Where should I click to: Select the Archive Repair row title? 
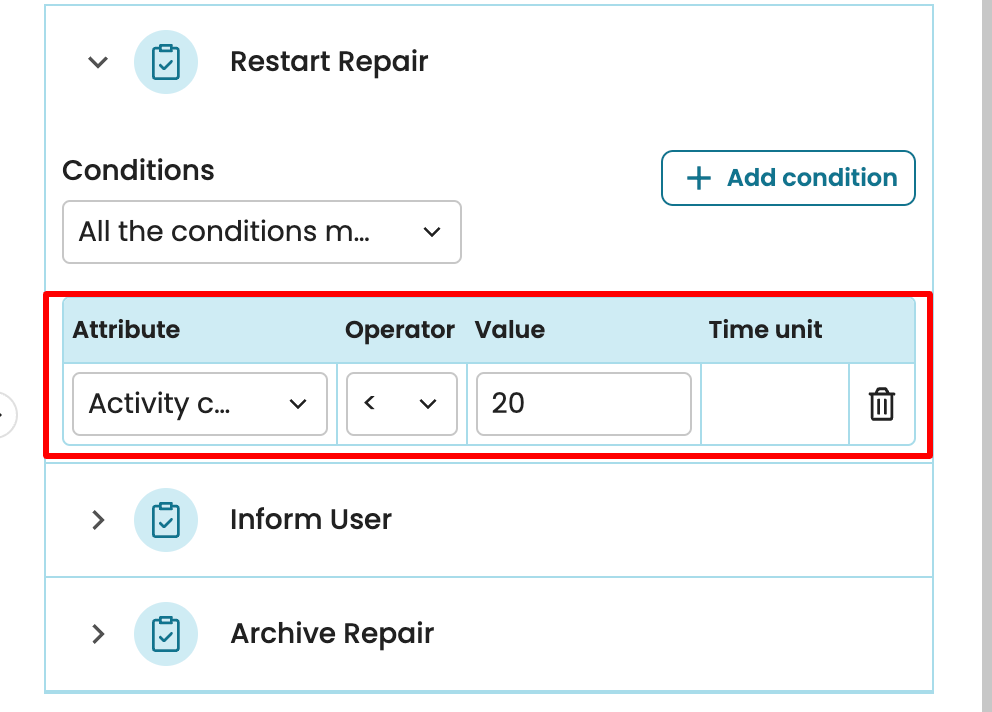point(332,634)
